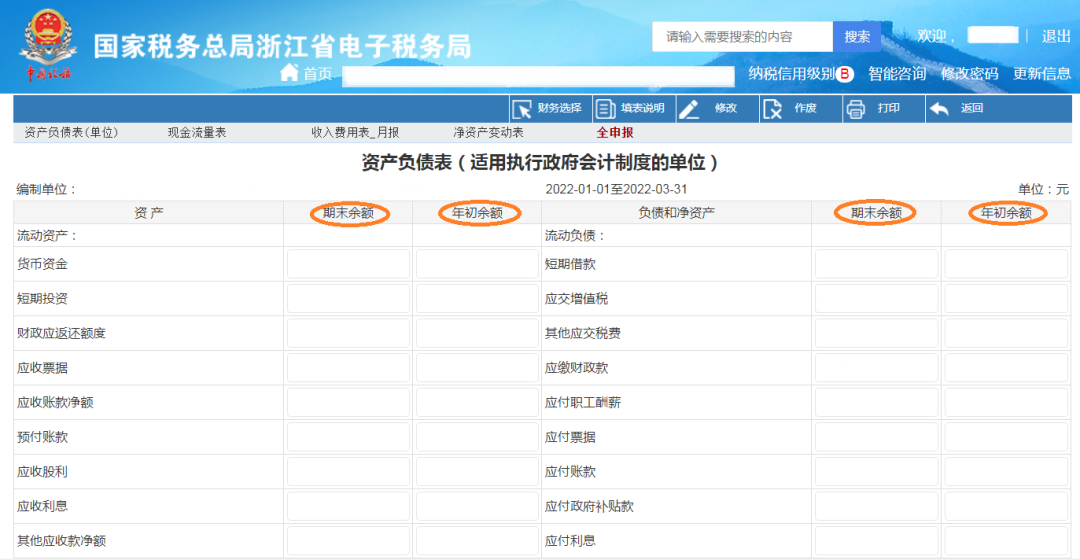Click the 其他应收款净额 row label
The image size is (1080, 560).
point(61,541)
